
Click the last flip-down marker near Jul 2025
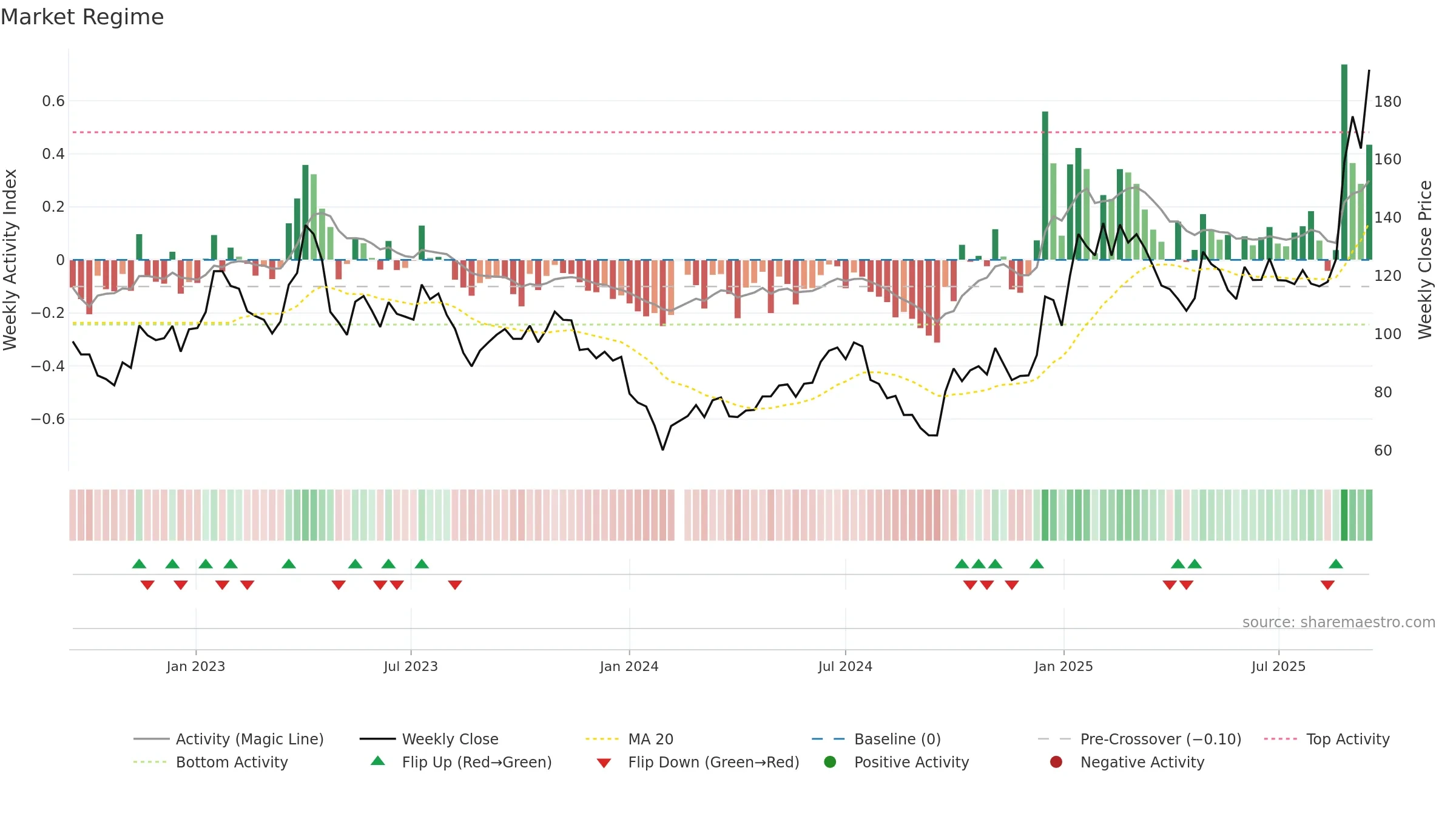coord(1327,585)
